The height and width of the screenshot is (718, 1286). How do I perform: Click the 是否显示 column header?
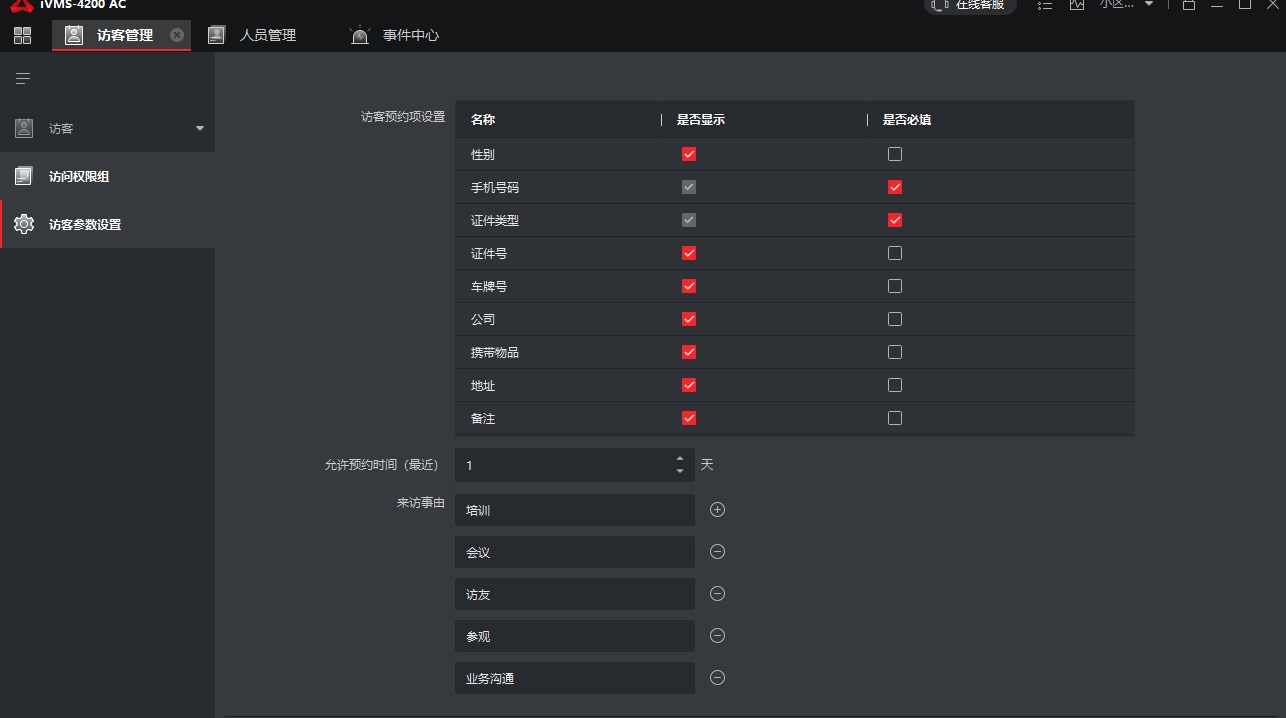coord(701,120)
